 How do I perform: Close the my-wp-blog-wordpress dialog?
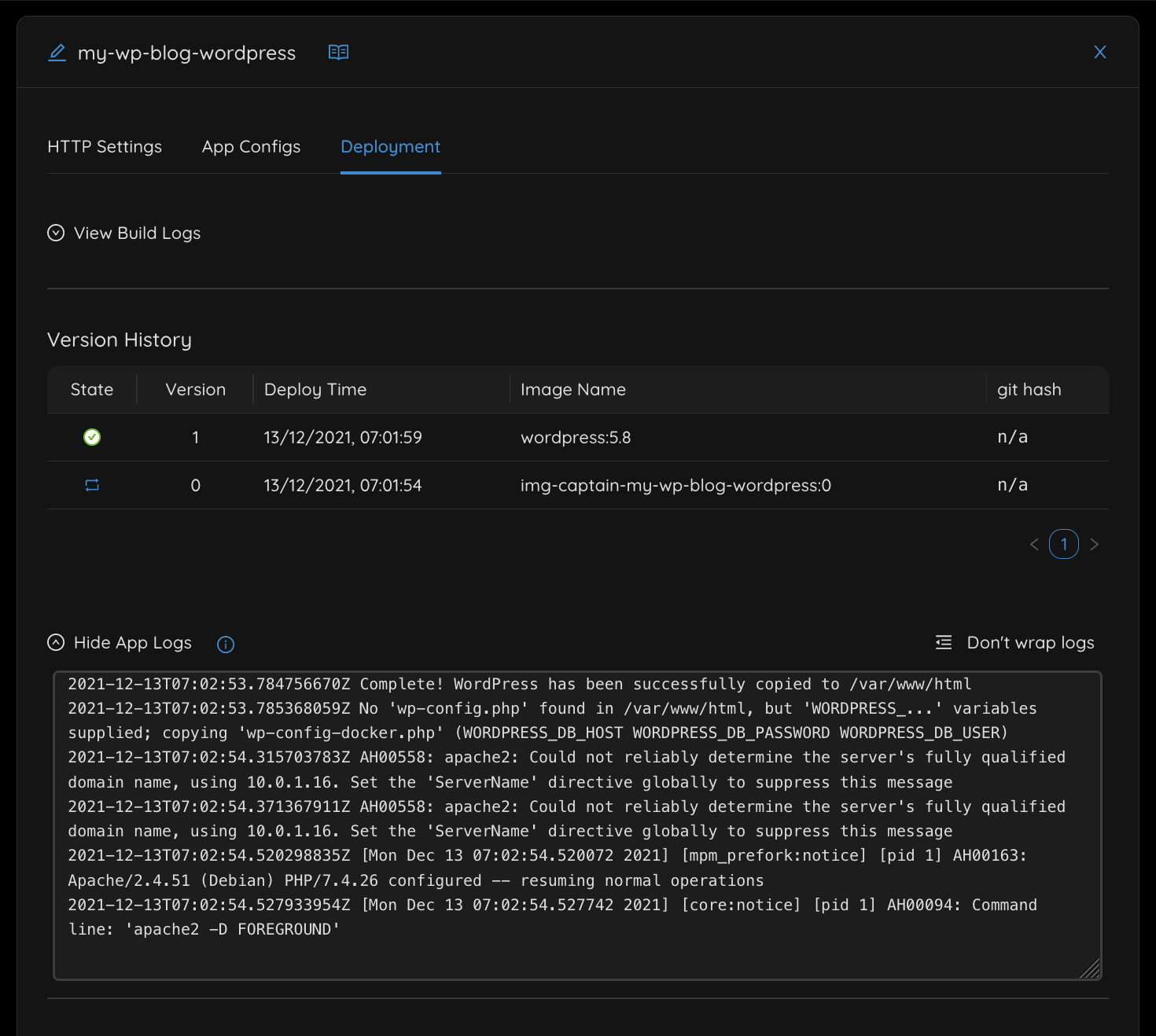click(x=1099, y=52)
